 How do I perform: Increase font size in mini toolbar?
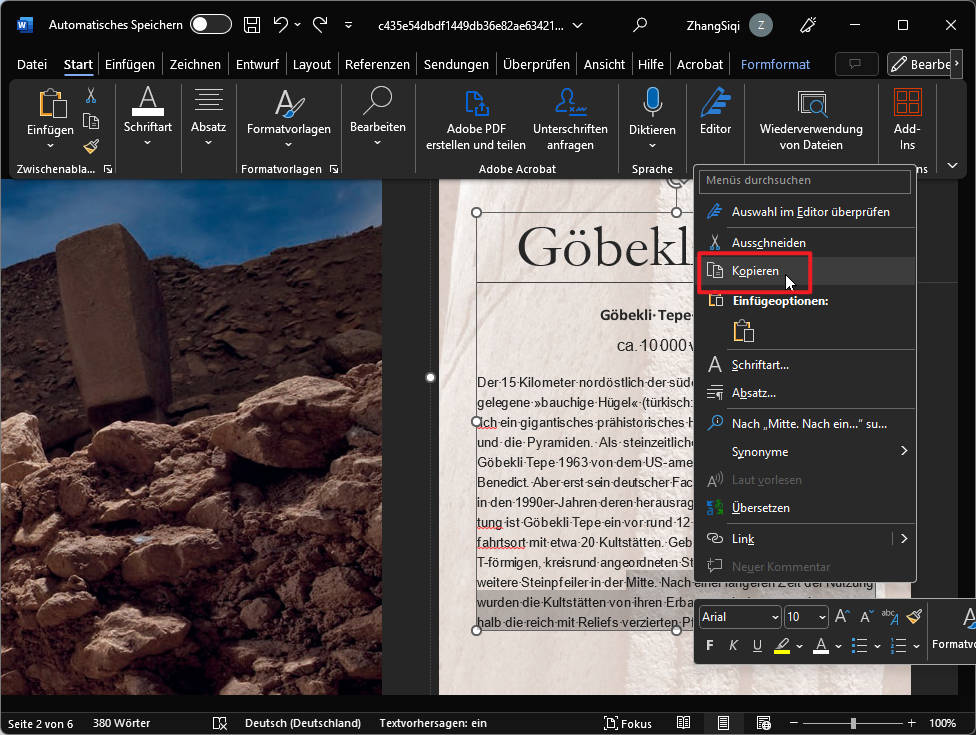pos(842,616)
